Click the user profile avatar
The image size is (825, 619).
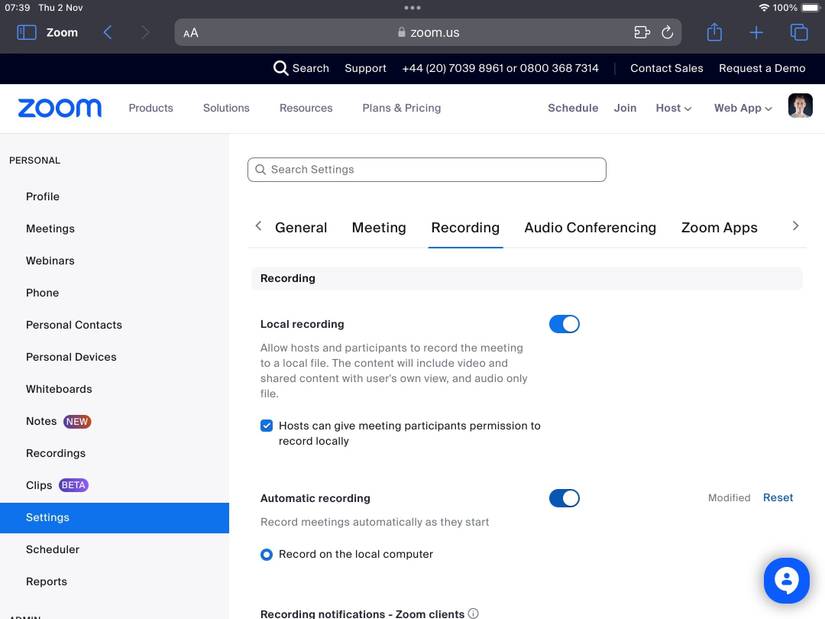click(800, 106)
